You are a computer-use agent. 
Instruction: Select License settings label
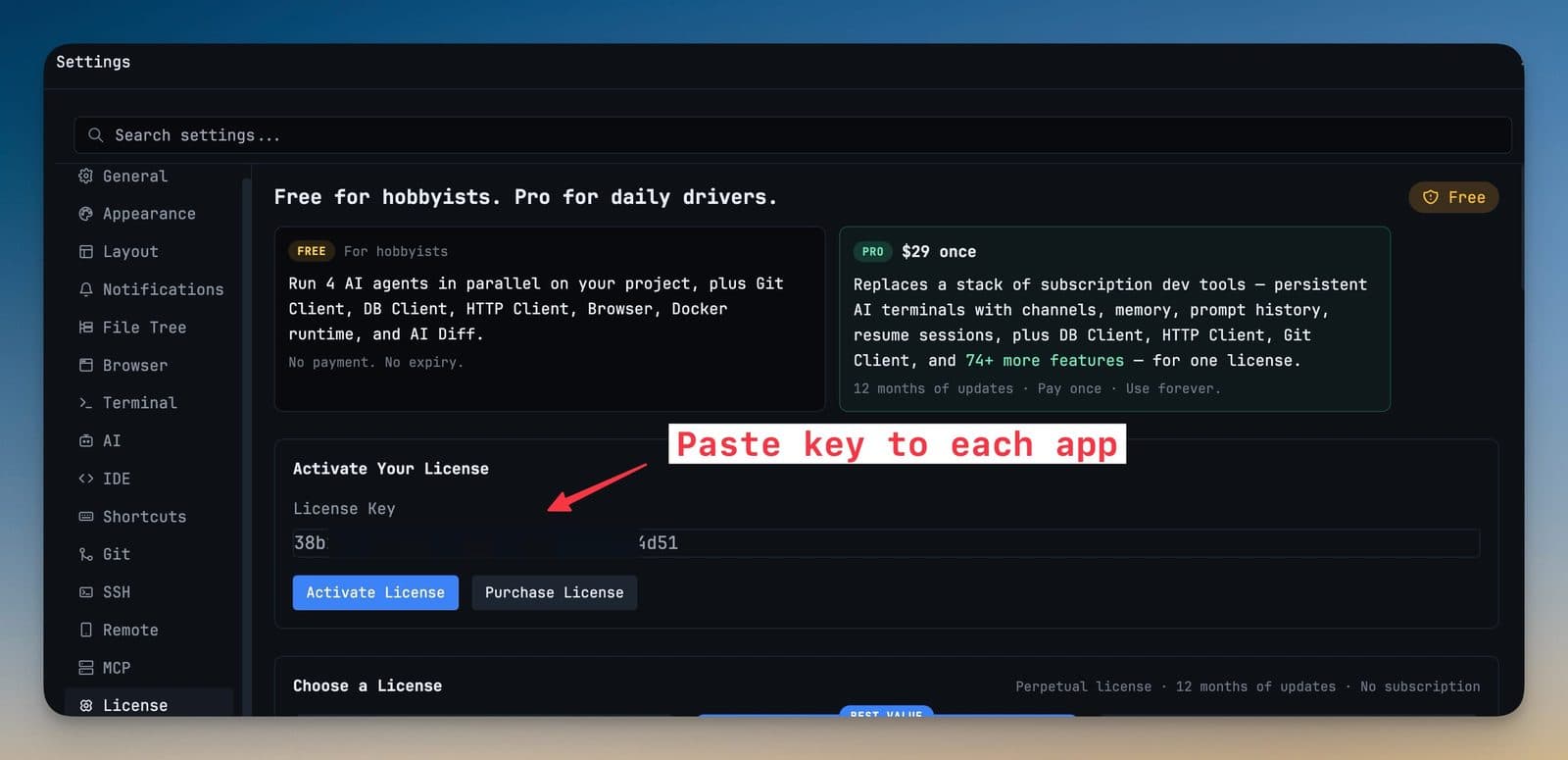[135, 705]
